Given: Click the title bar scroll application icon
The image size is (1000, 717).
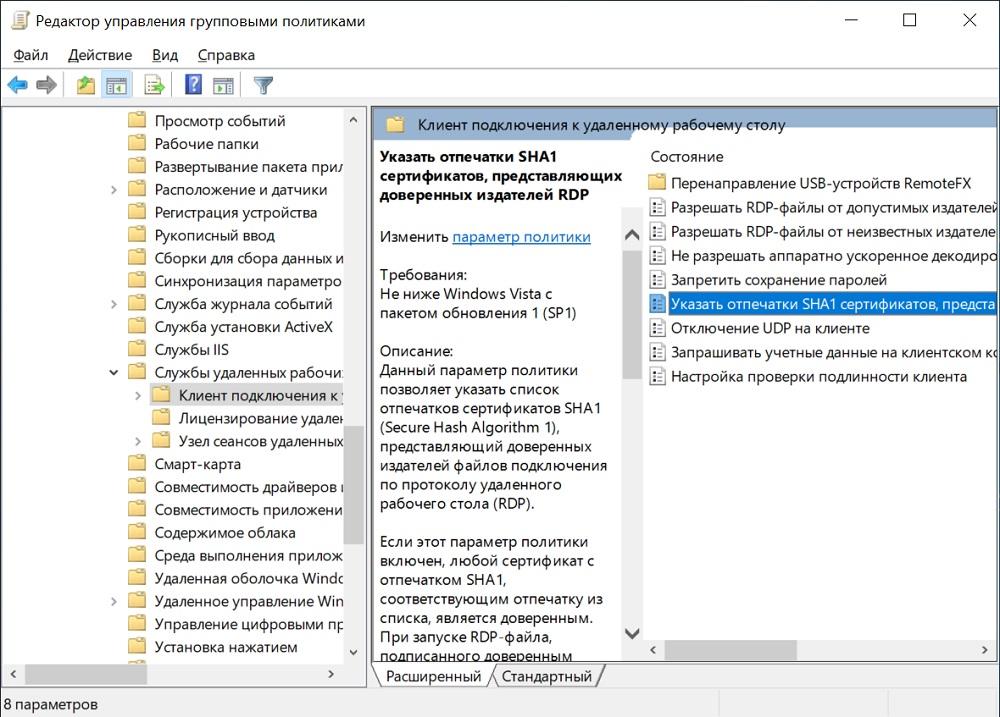Looking at the screenshot, I should 20,20.
